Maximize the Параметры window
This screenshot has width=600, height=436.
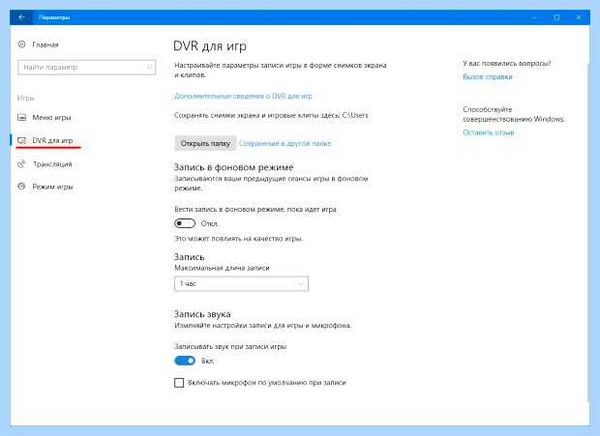[x=557, y=17]
